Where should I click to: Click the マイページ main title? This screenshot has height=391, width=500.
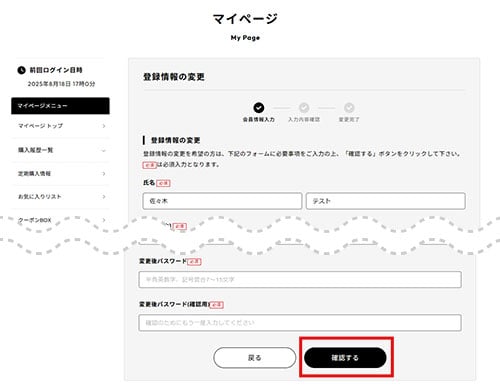[245, 19]
